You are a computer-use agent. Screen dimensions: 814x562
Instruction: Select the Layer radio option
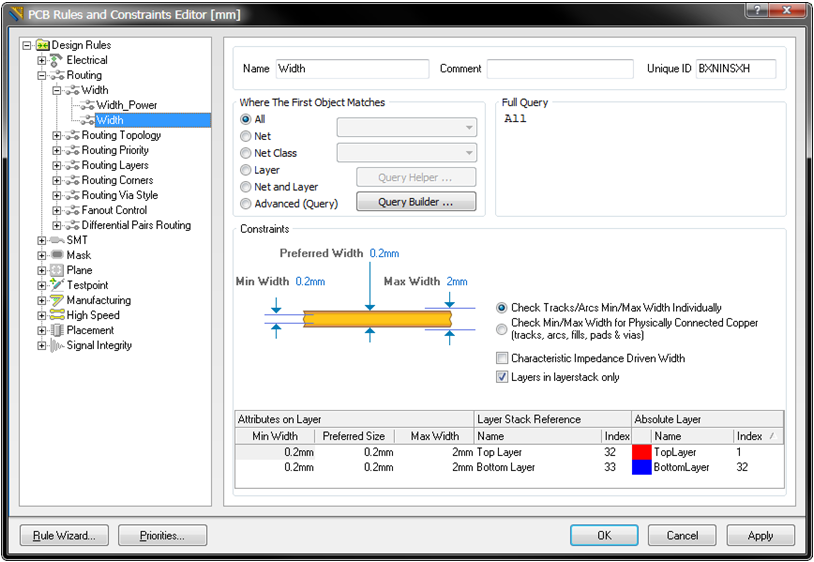pyautogui.click(x=246, y=170)
